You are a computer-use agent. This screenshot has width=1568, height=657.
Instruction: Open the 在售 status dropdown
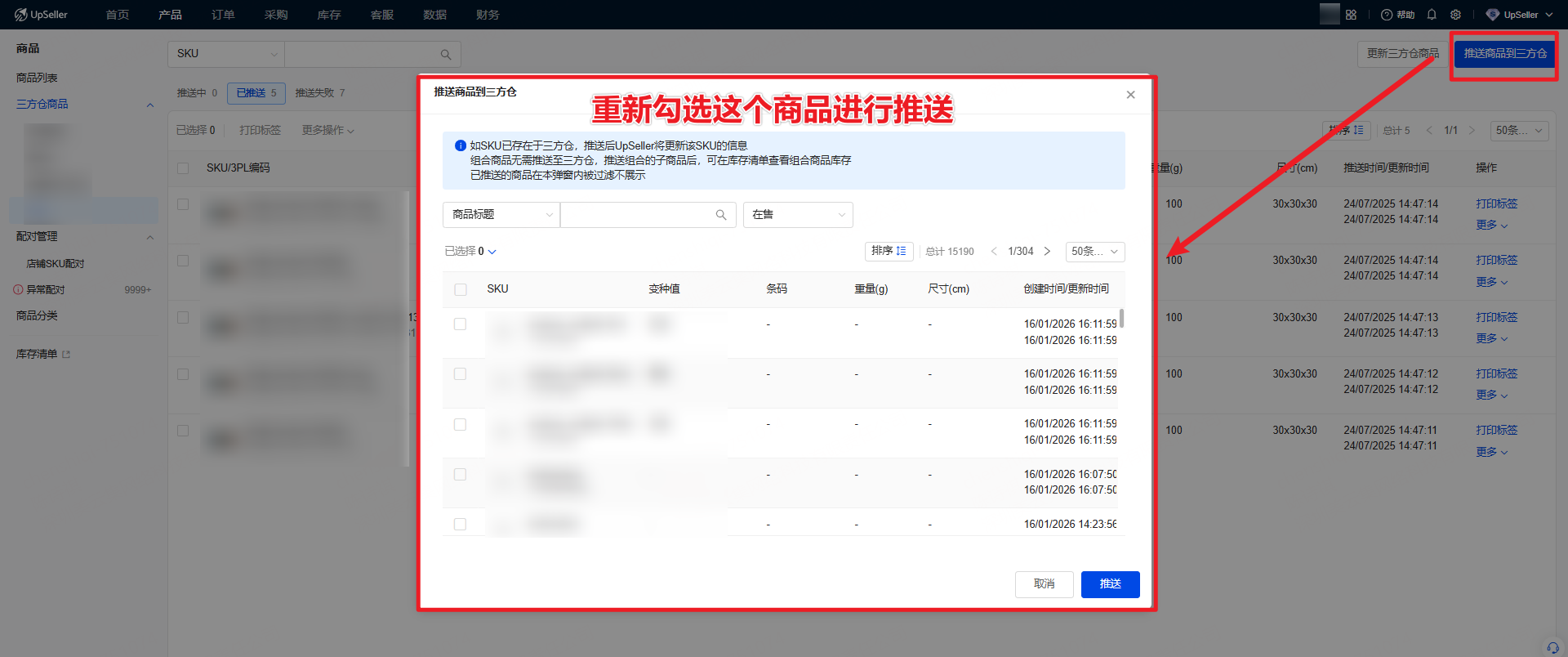pos(797,215)
